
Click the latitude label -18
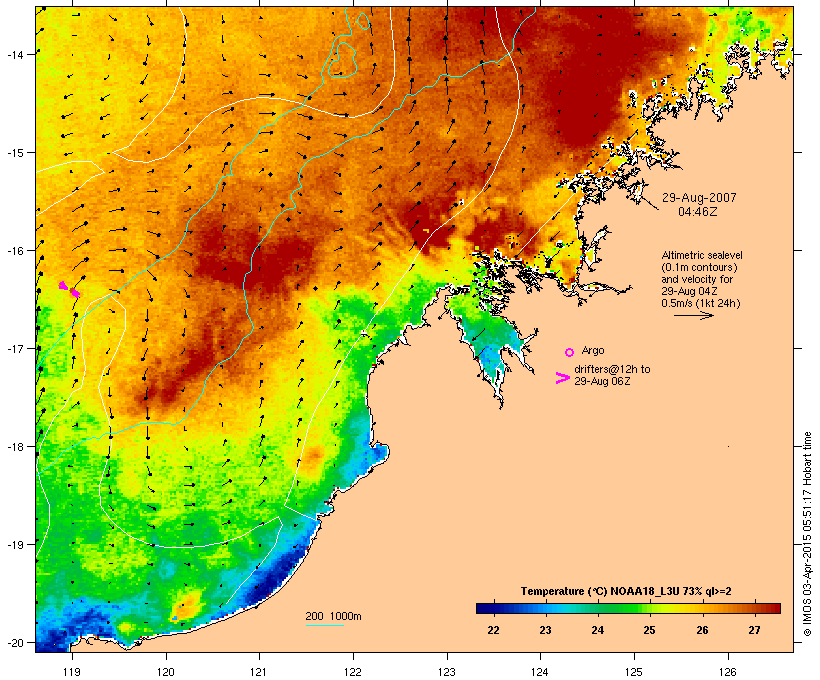(14, 446)
